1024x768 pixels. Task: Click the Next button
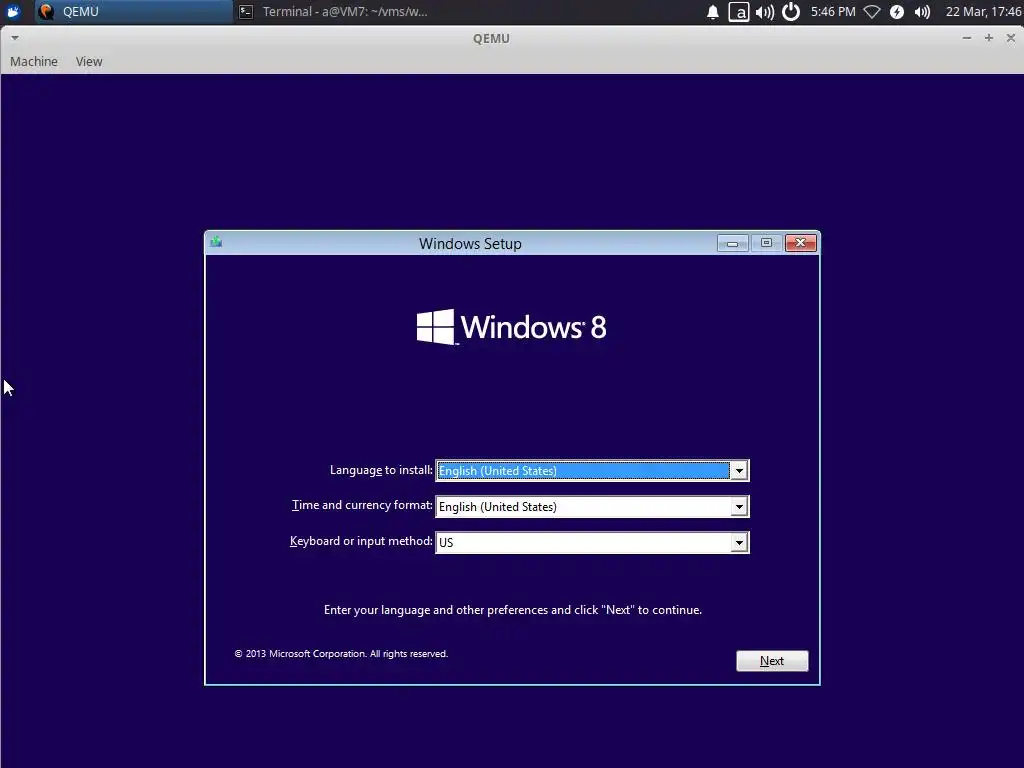[772, 661]
